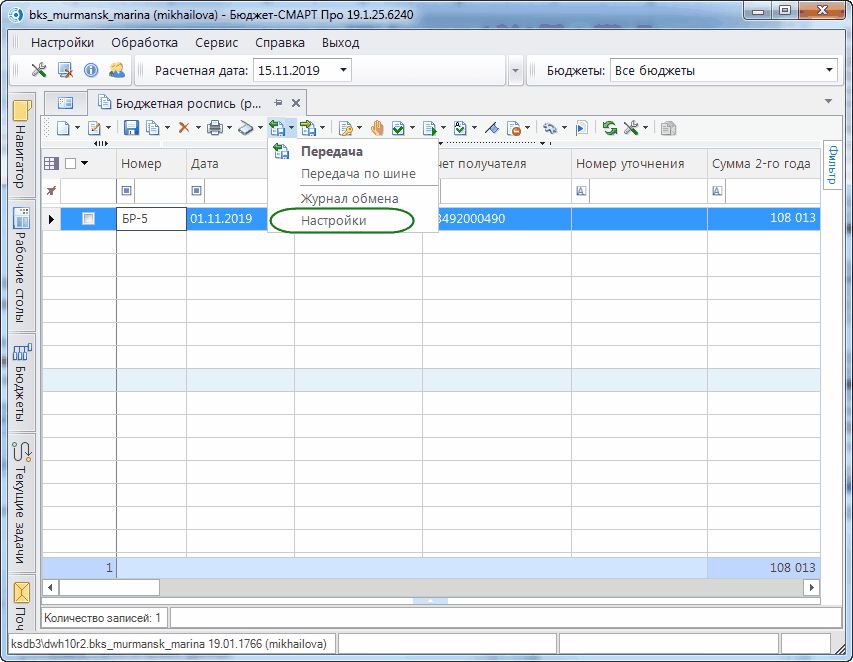Open the Фильтр panel on right edge
This screenshot has height=662, width=853.
831,164
